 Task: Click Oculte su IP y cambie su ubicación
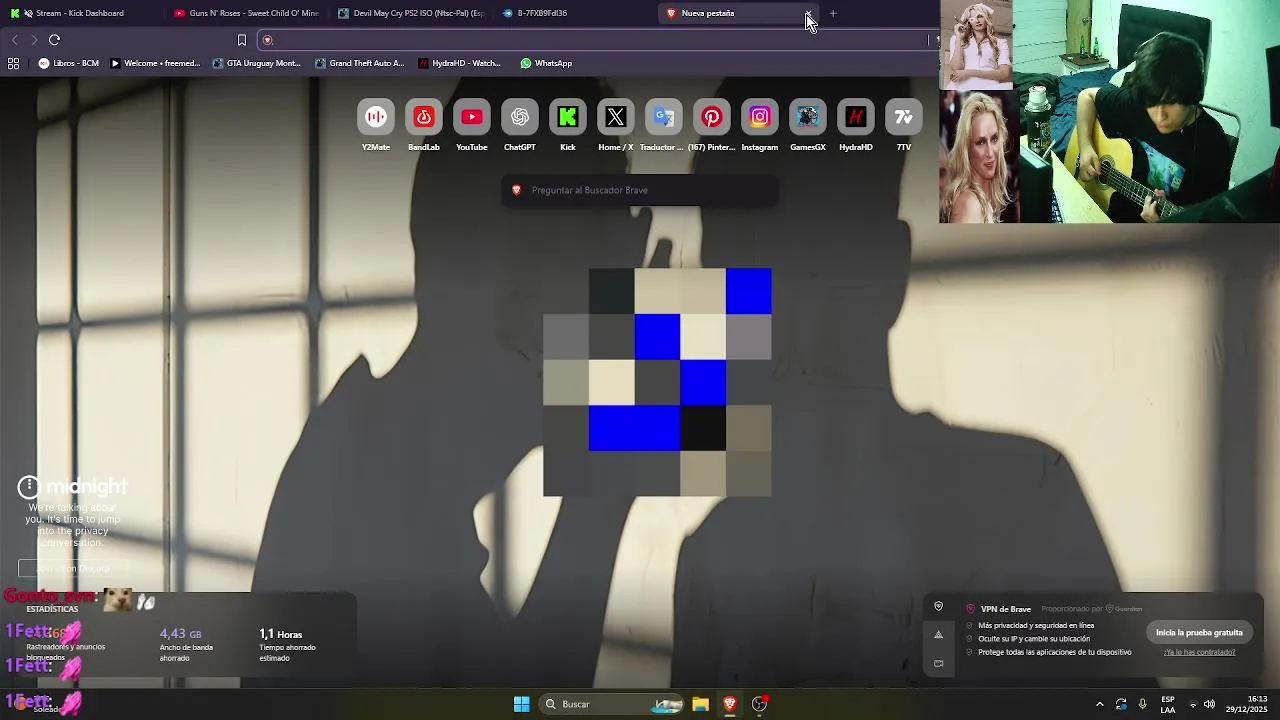(1034, 639)
